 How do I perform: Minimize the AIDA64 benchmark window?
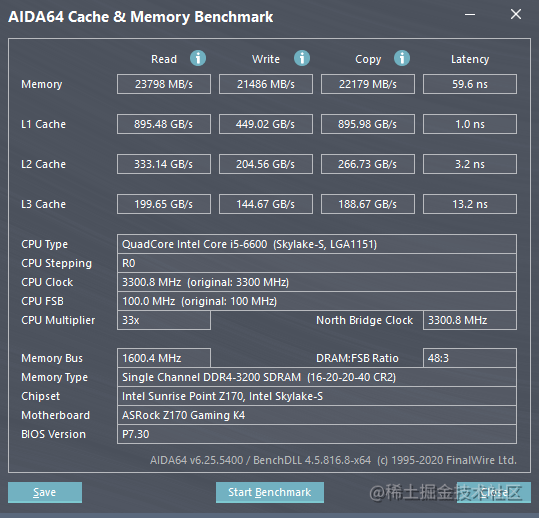coord(470,15)
